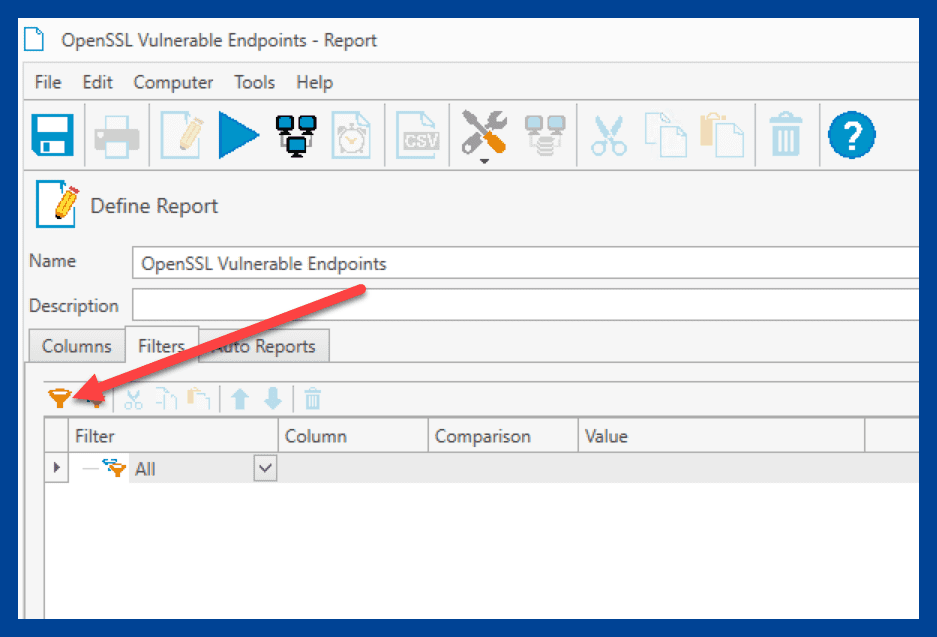The width and height of the screenshot is (937, 637).
Task: Click the window title 'OpenSSL Vulnerable Endpoints - Report'
Action: pos(219,40)
